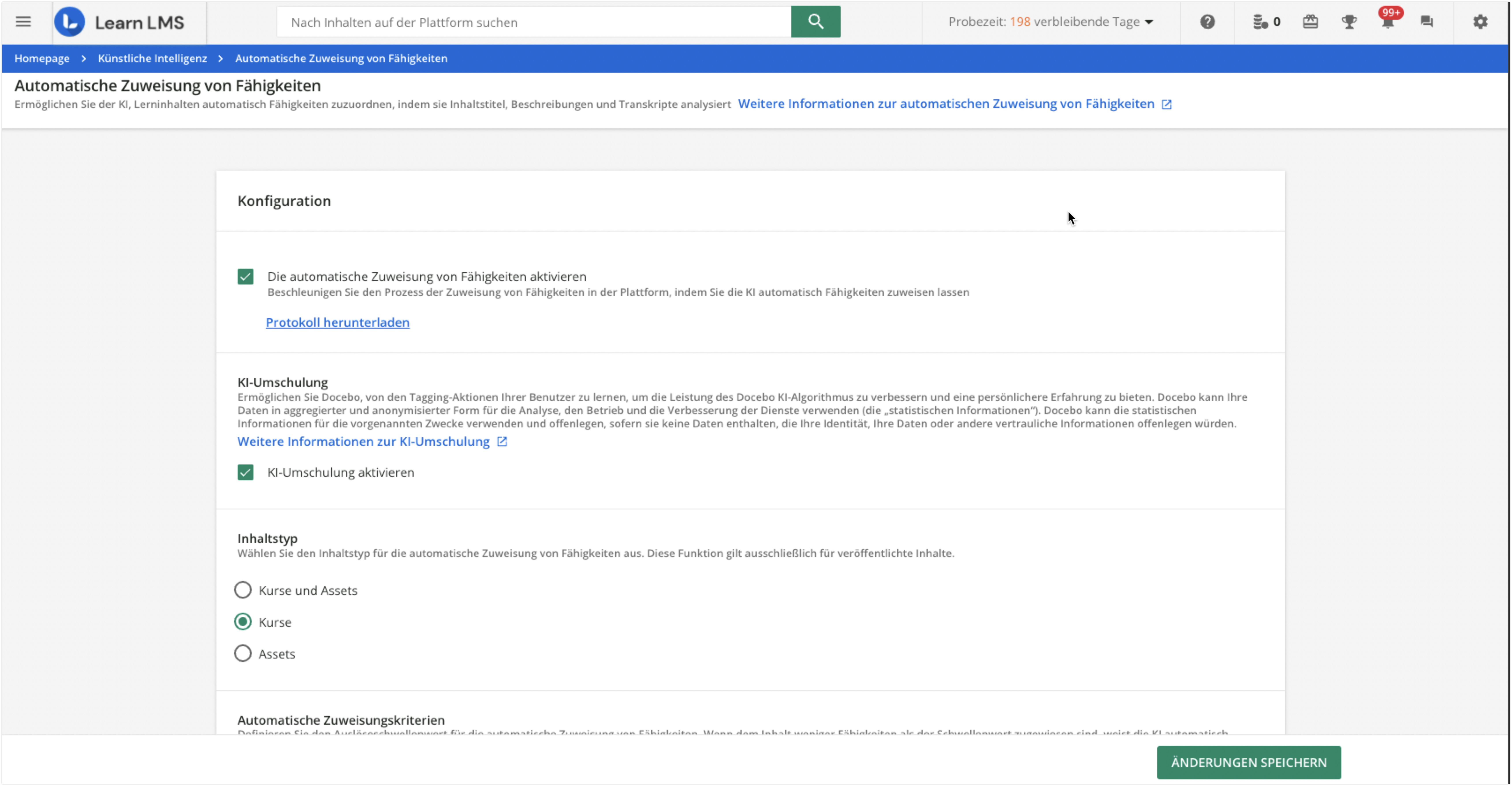1512x786 pixels.
Task: Click the Inhaltstyp heading text
Action: point(267,539)
